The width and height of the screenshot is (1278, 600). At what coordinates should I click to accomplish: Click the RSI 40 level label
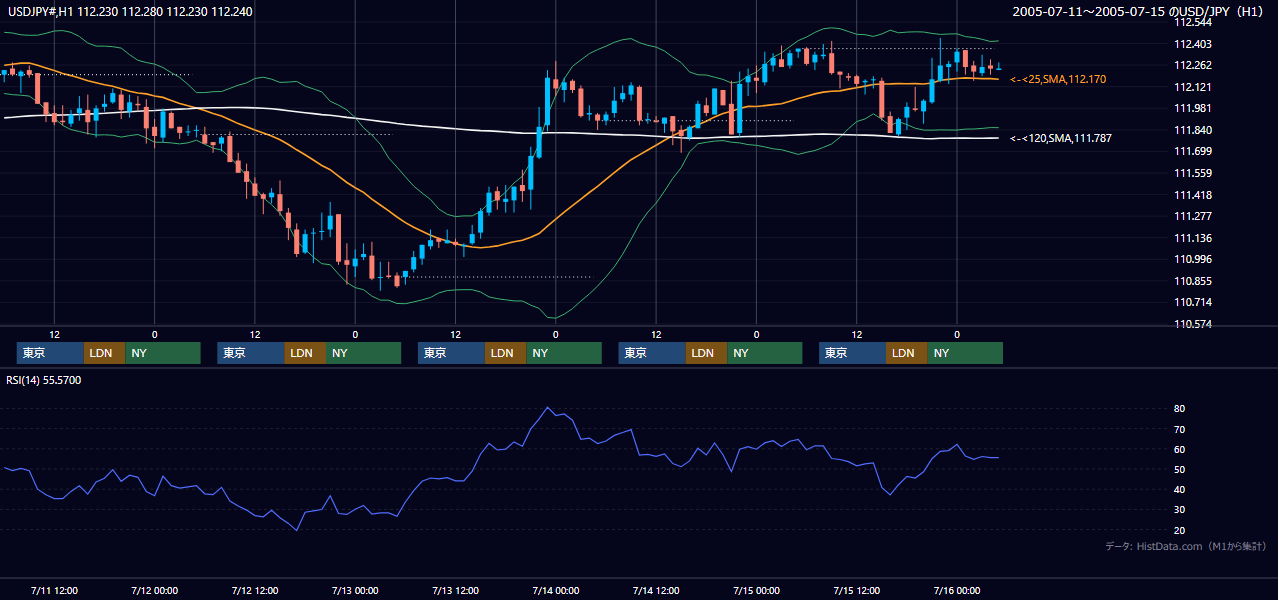click(x=1180, y=489)
